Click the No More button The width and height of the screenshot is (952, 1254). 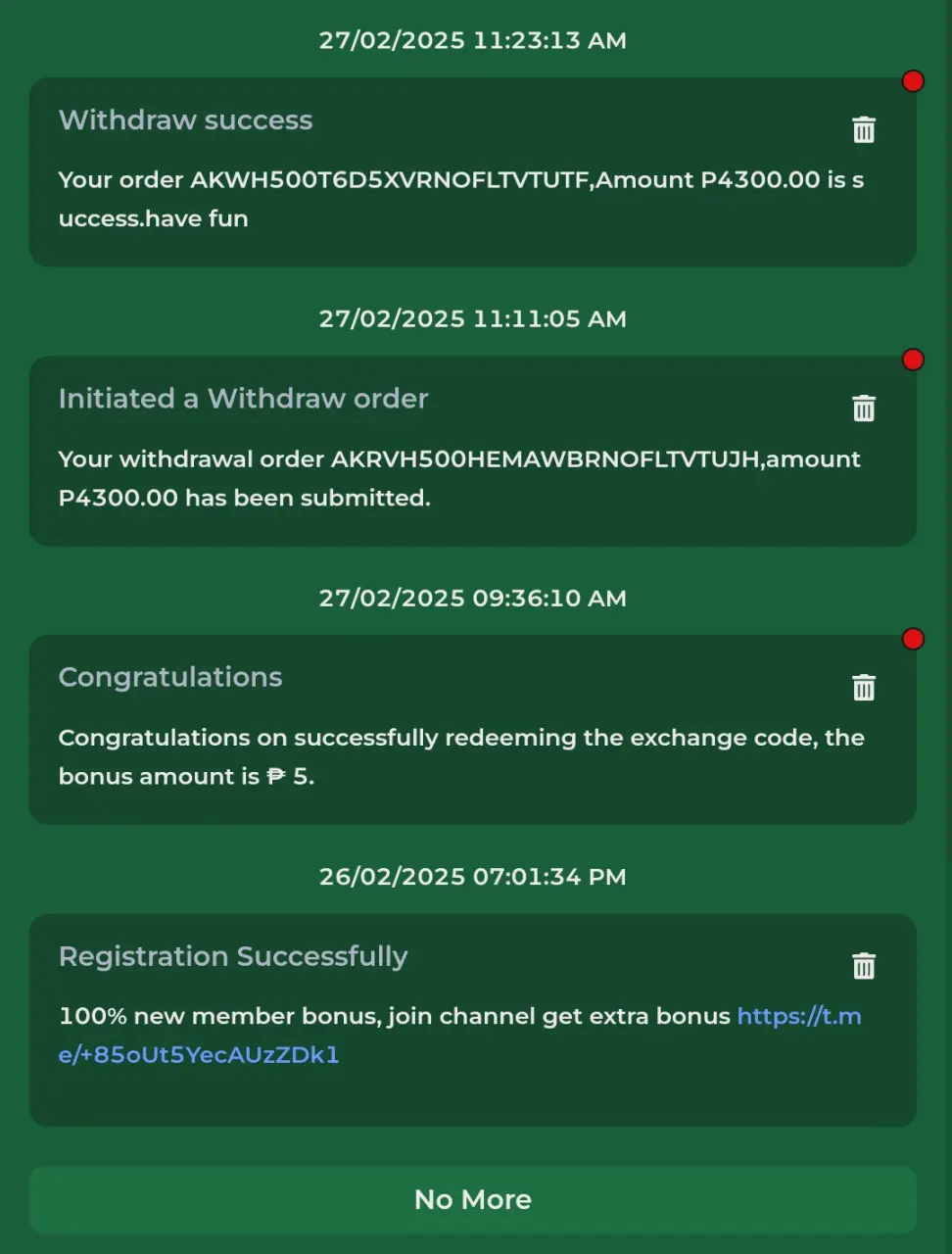[473, 1199]
